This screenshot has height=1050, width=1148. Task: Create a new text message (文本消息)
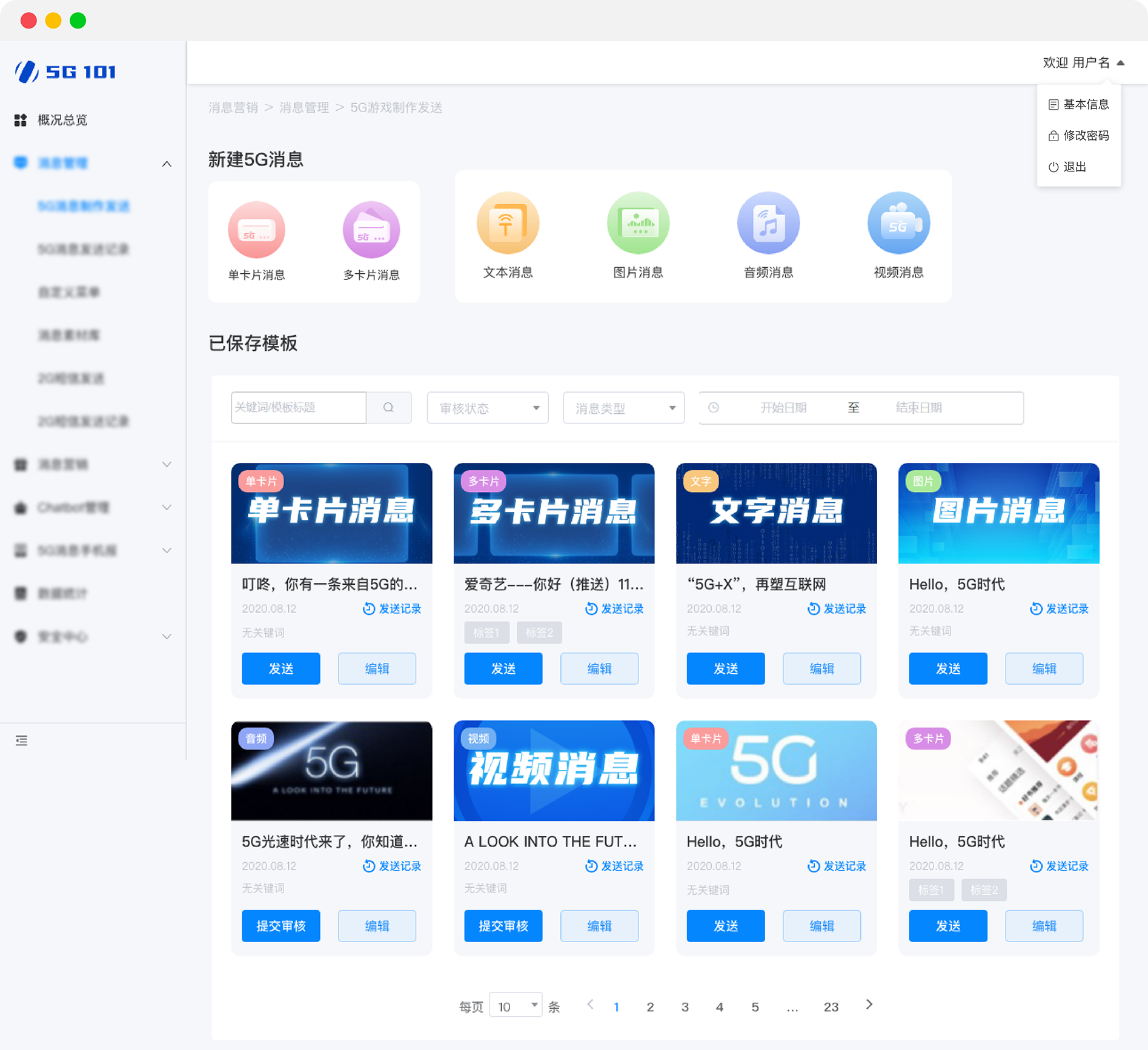tap(508, 223)
